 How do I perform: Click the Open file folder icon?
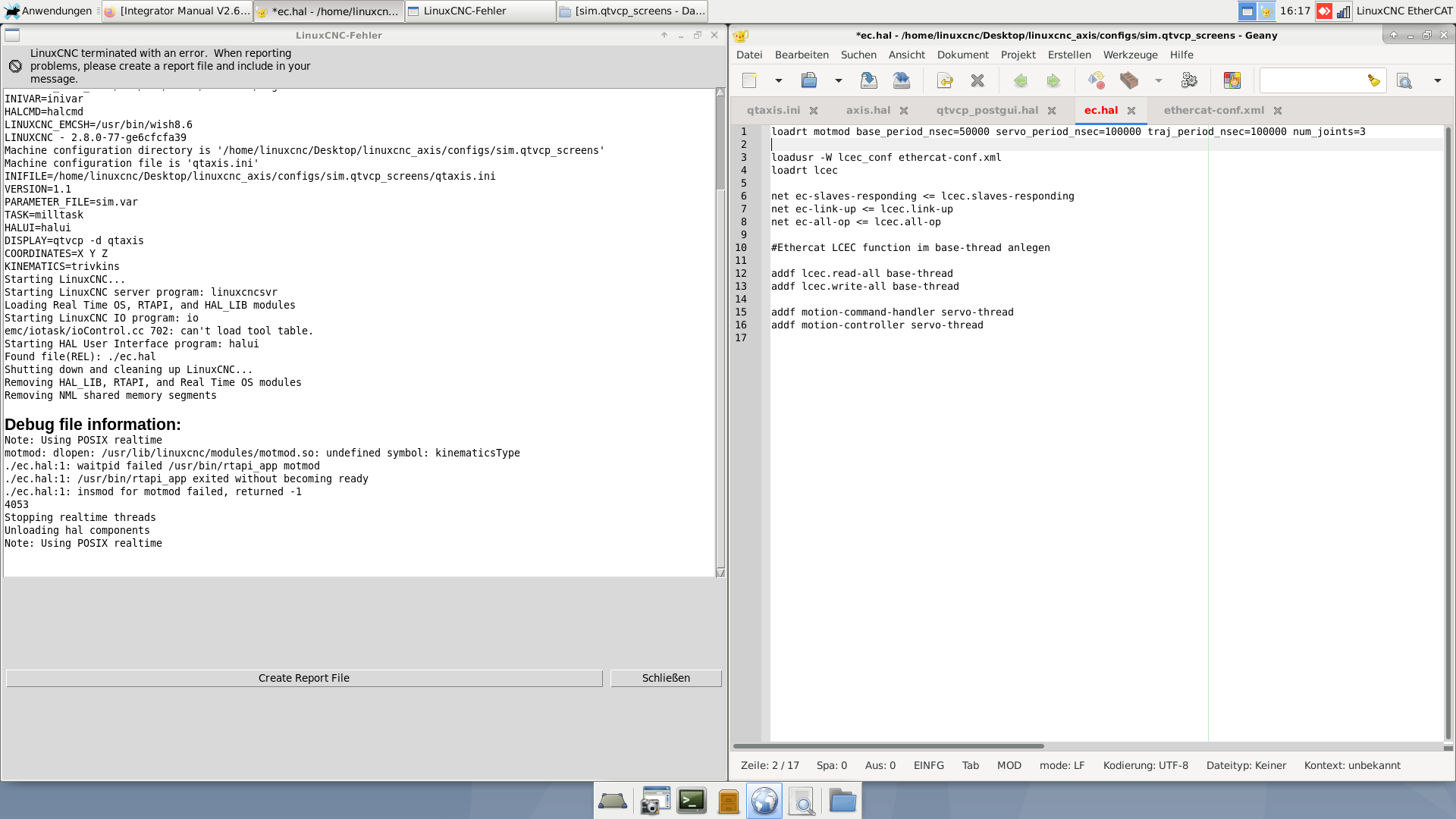809,80
